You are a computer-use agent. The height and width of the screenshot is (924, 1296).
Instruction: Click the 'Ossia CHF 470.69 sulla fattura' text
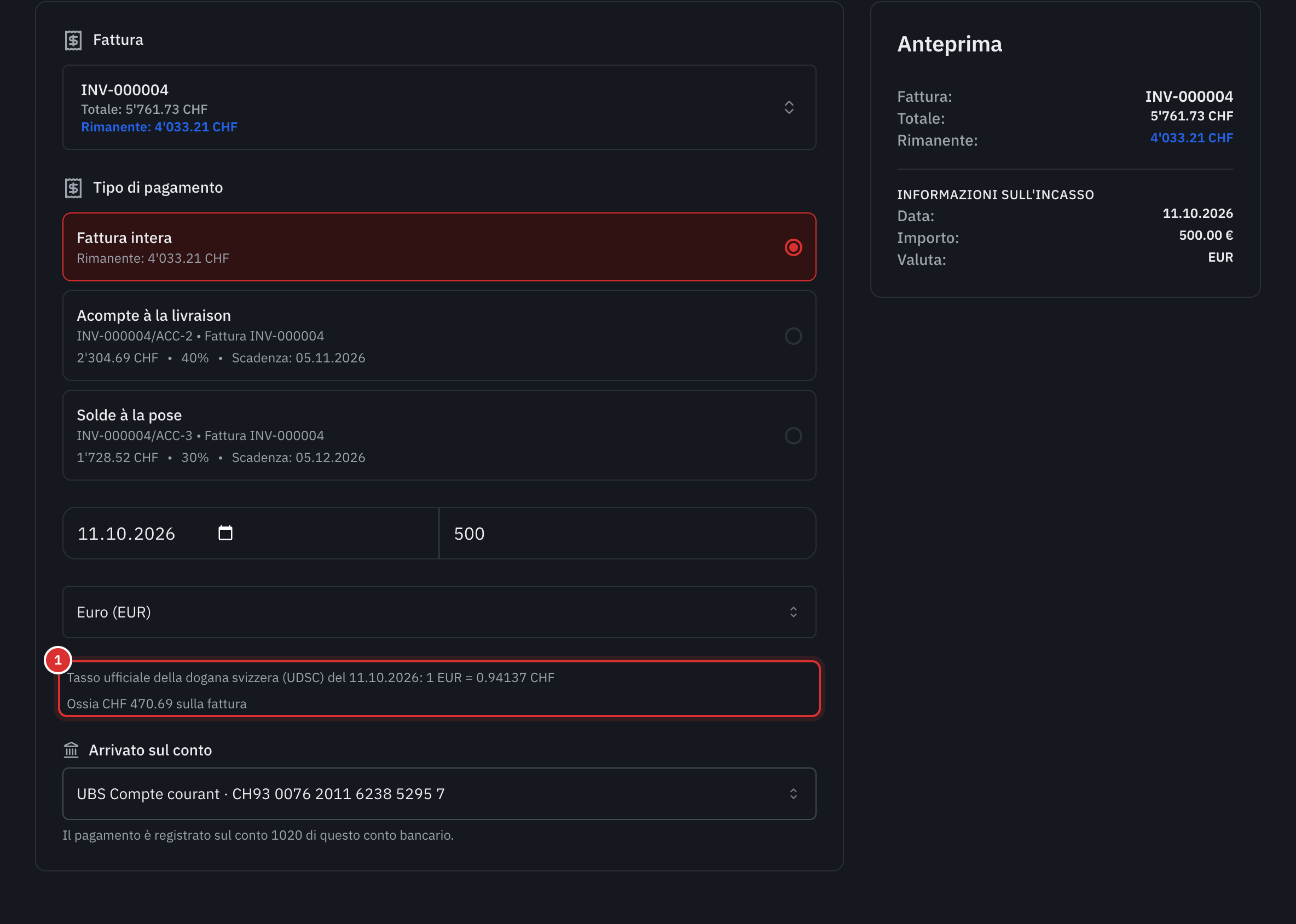pos(157,704)
